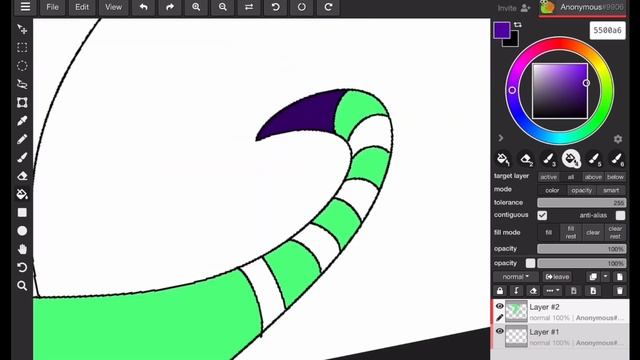Set mode to smart
The width and height of the screenshot is (640, 360).
pos(611,190)
